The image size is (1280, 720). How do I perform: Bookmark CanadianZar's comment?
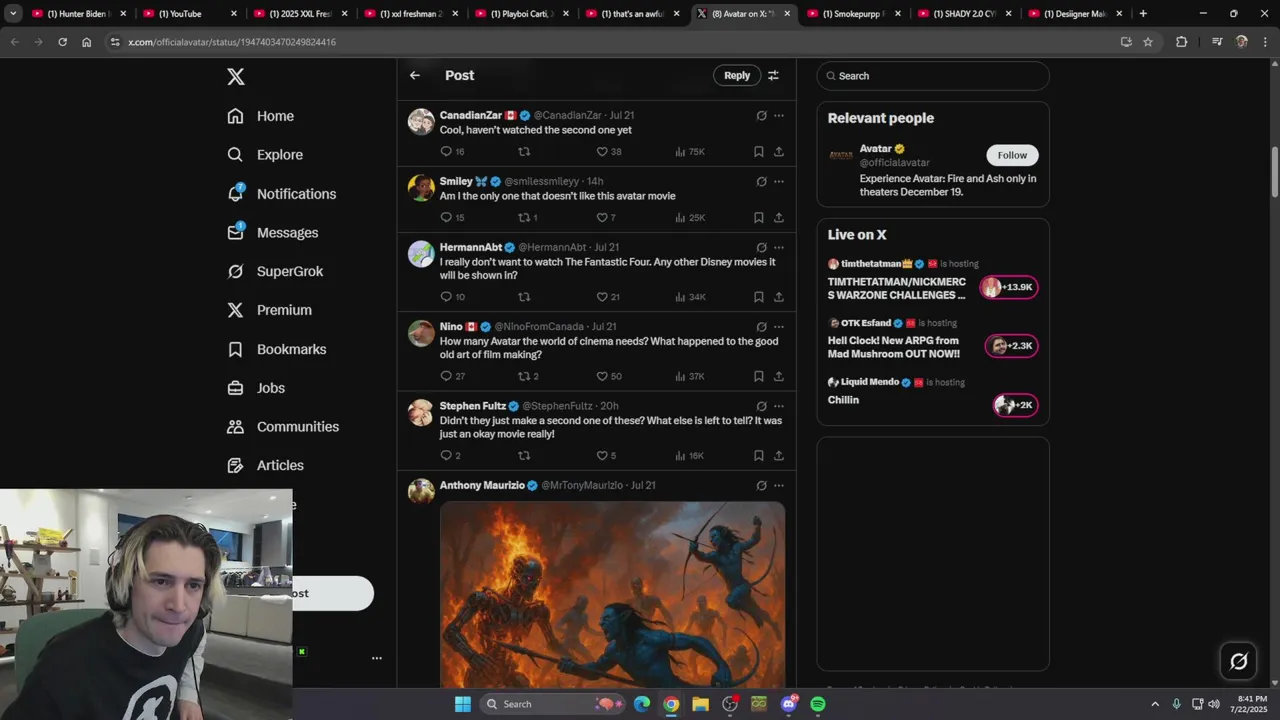pyautogui.click(x=759, y=152)
